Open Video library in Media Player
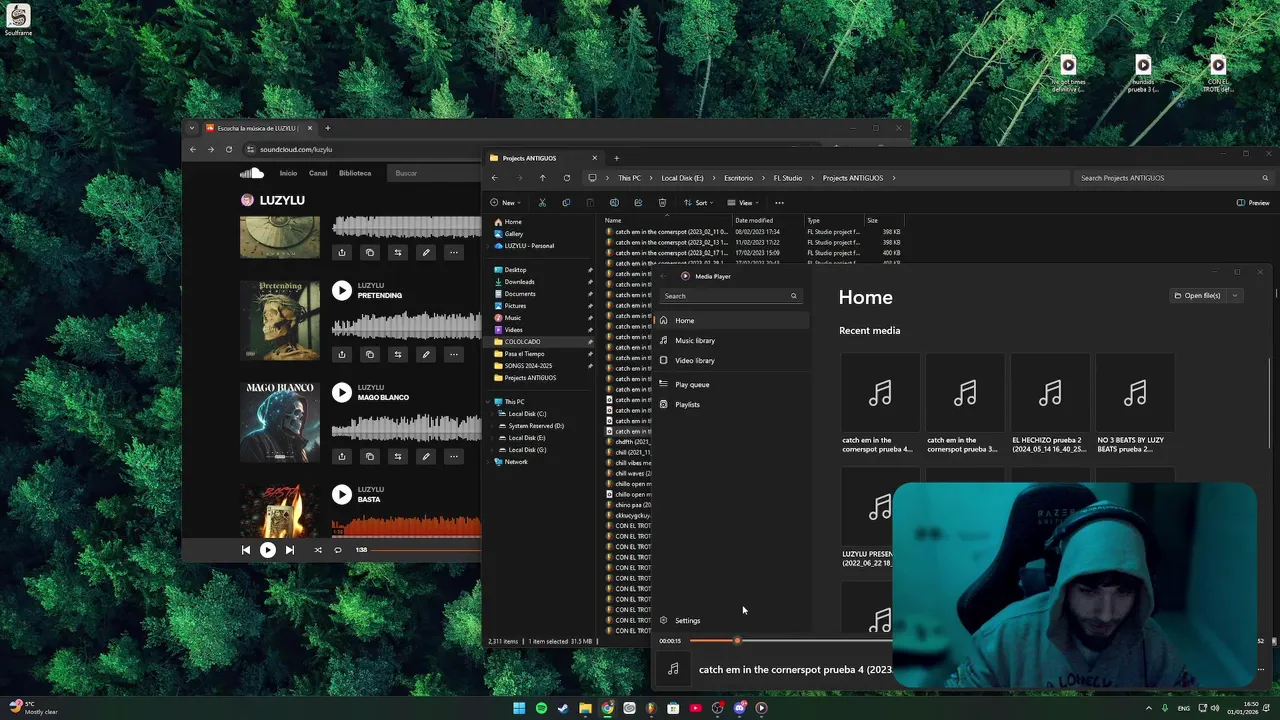Image resolution: width=1280 pixels, height=720 pixels. pos(730,361)
